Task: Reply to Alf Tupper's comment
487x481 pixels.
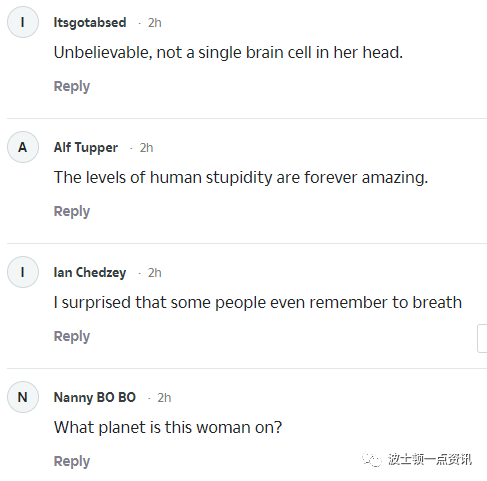Action: pyautogui.click(x=72, y=211)
